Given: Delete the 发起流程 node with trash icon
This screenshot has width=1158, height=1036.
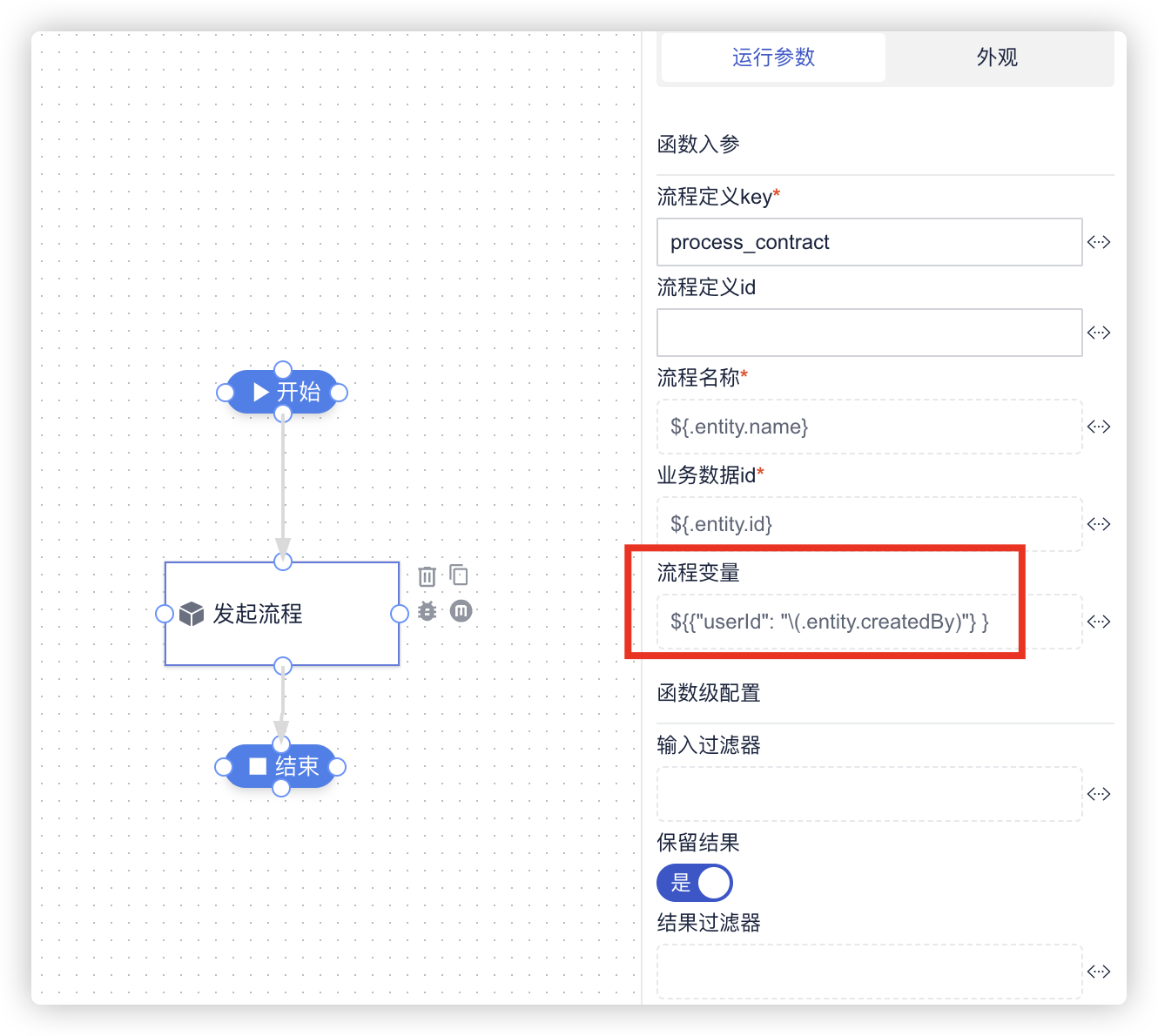Looking at the screenshot, I should (427, 576).
